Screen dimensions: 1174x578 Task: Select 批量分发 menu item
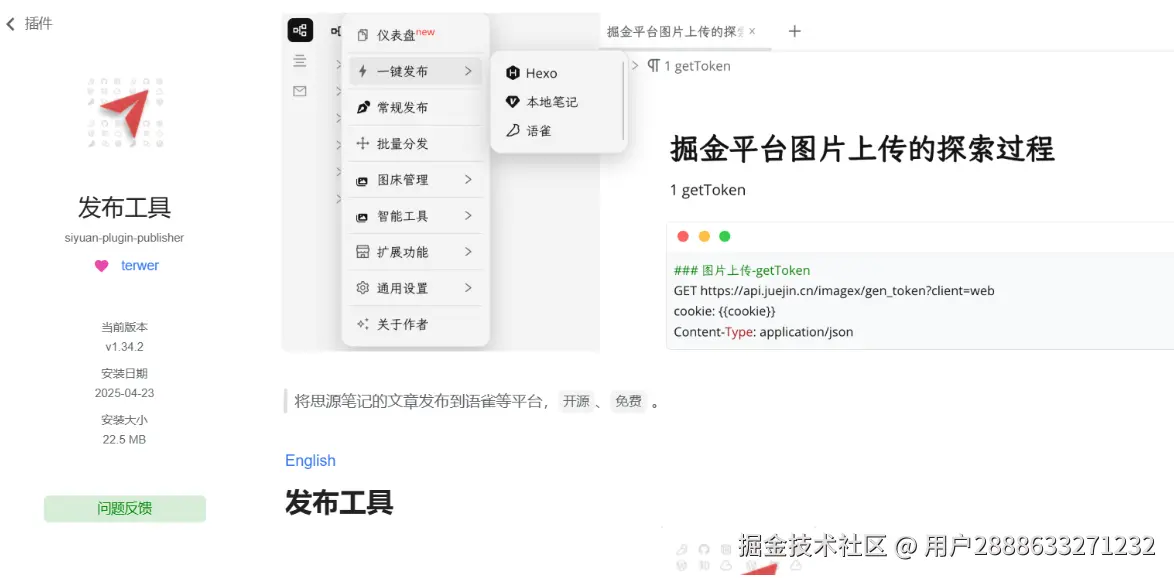(x=415, y=144)
